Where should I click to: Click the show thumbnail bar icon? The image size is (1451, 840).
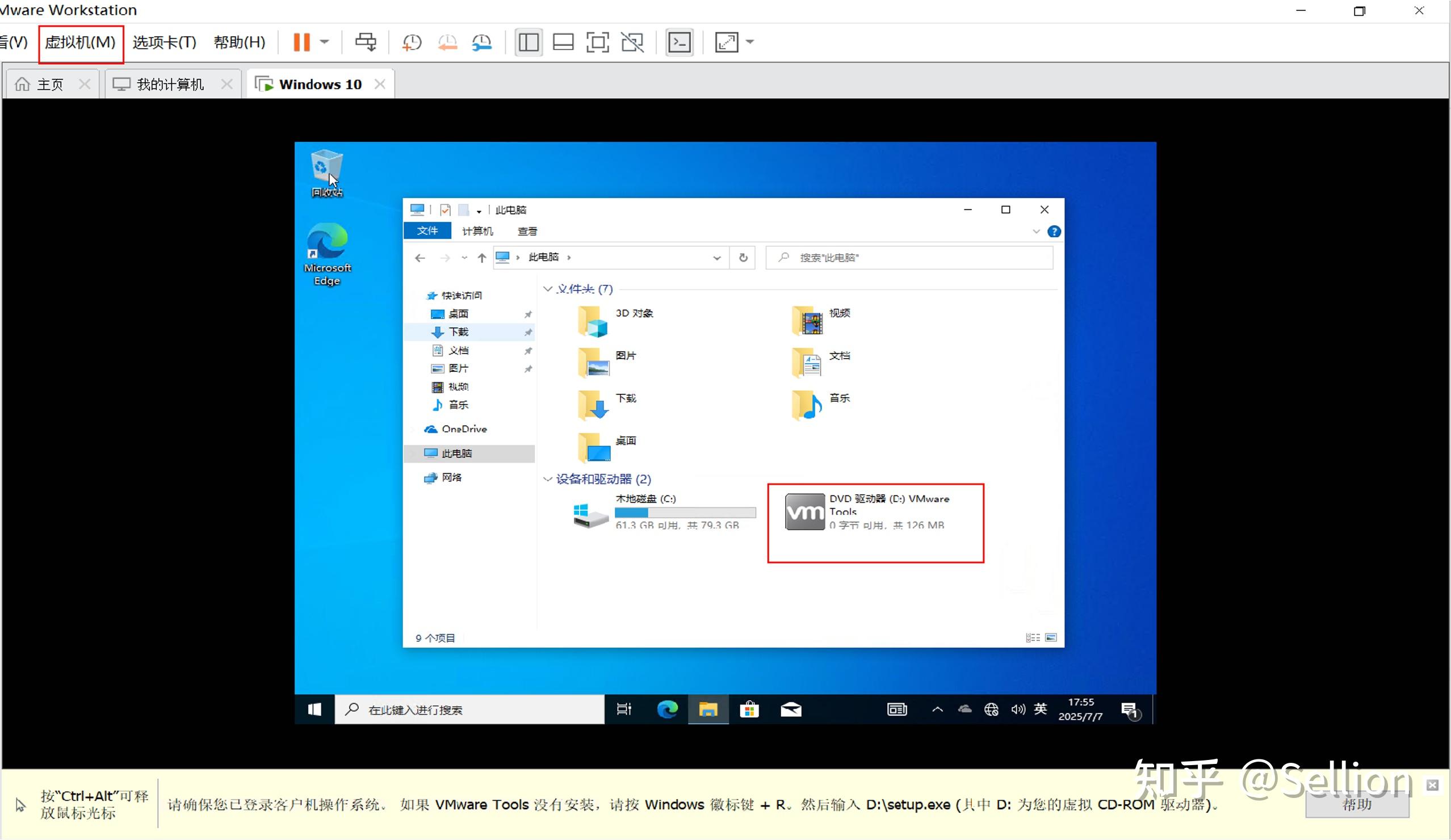[x=563, y=42]
